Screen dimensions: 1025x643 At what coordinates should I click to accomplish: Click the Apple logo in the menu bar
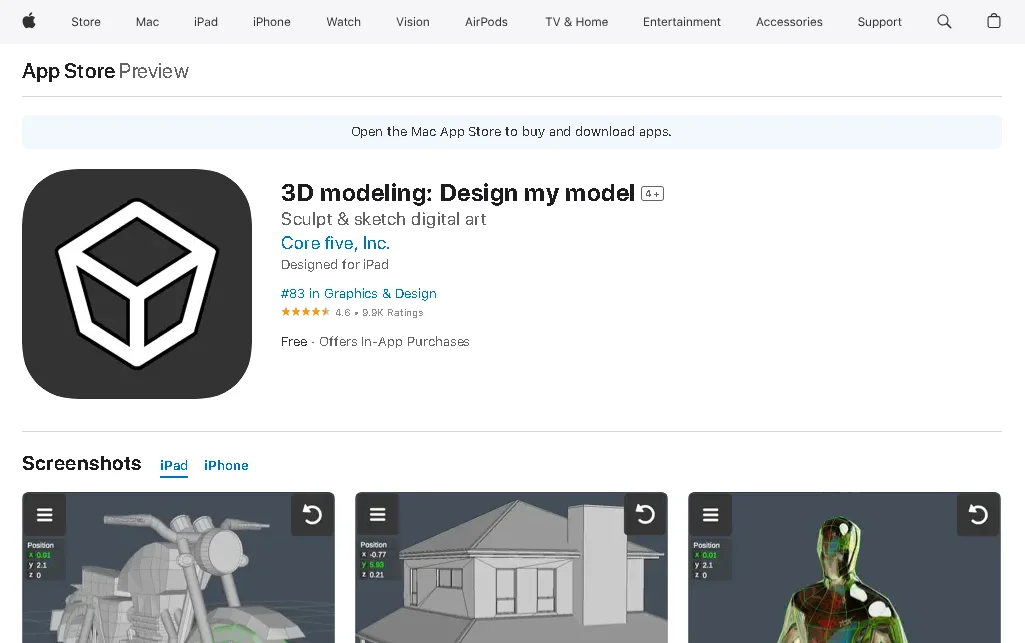point(28,21)
